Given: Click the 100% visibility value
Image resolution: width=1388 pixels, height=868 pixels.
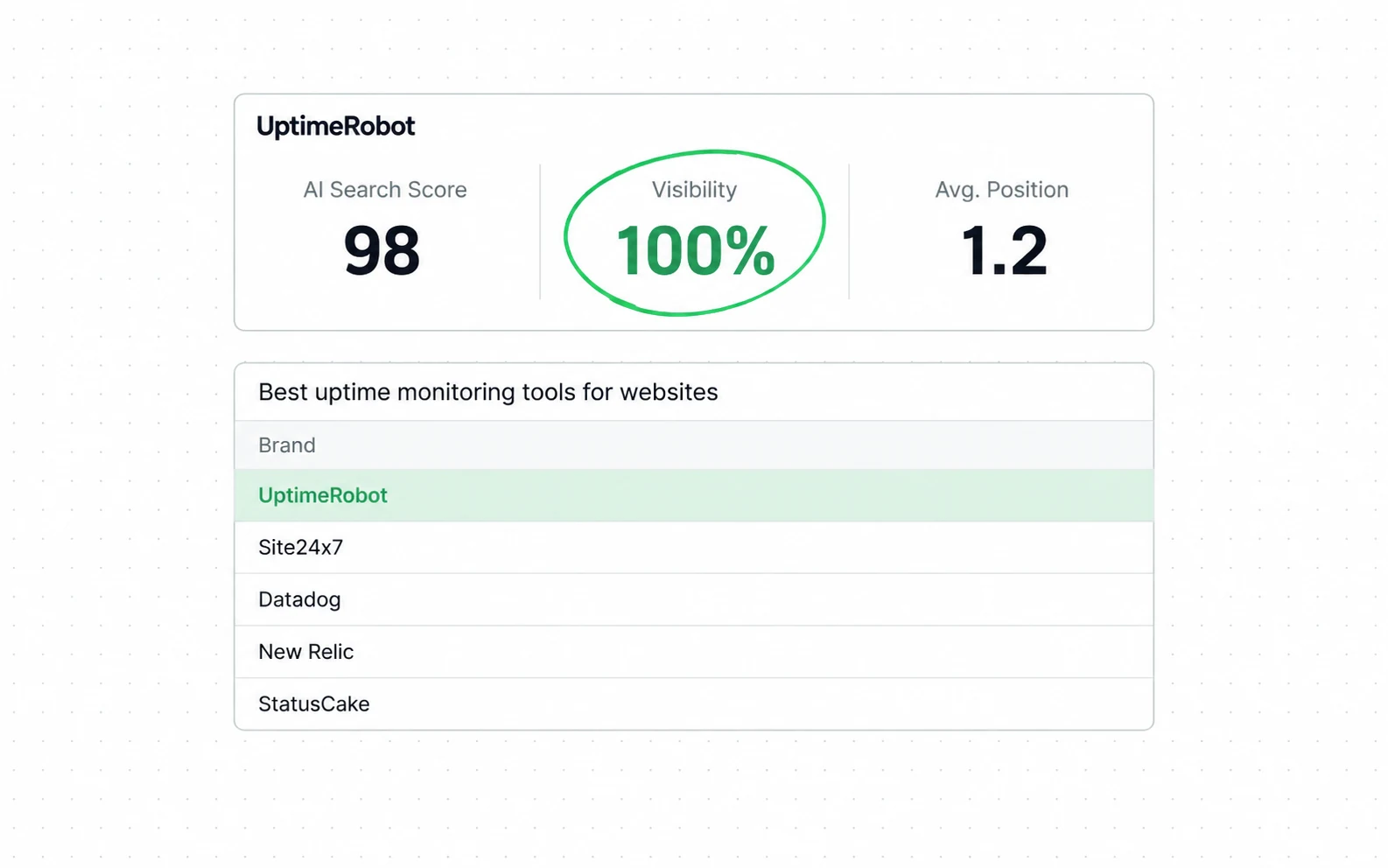Looking at the screenshot, I should coord(695,251).
